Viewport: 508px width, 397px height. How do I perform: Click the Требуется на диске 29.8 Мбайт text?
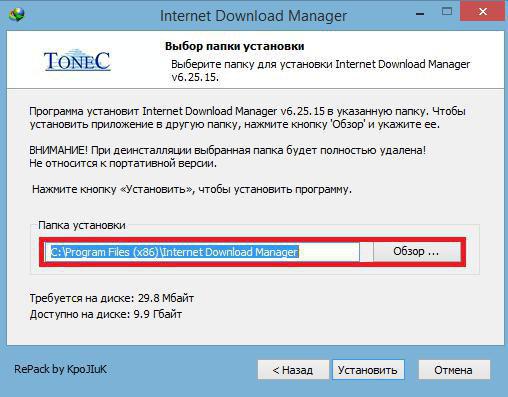tap(112, 298)
